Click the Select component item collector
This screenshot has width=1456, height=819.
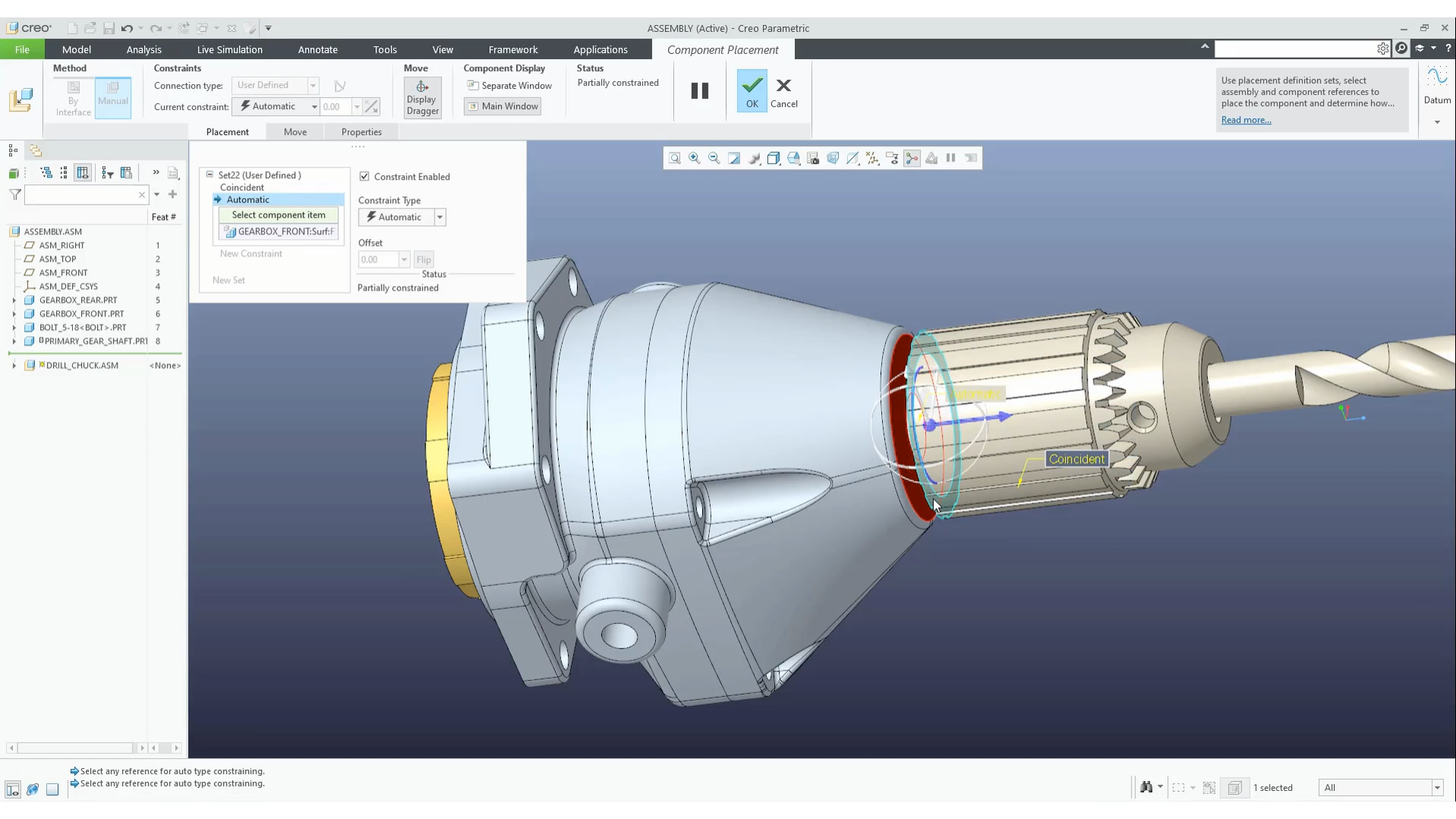click(x=278, y=215)
